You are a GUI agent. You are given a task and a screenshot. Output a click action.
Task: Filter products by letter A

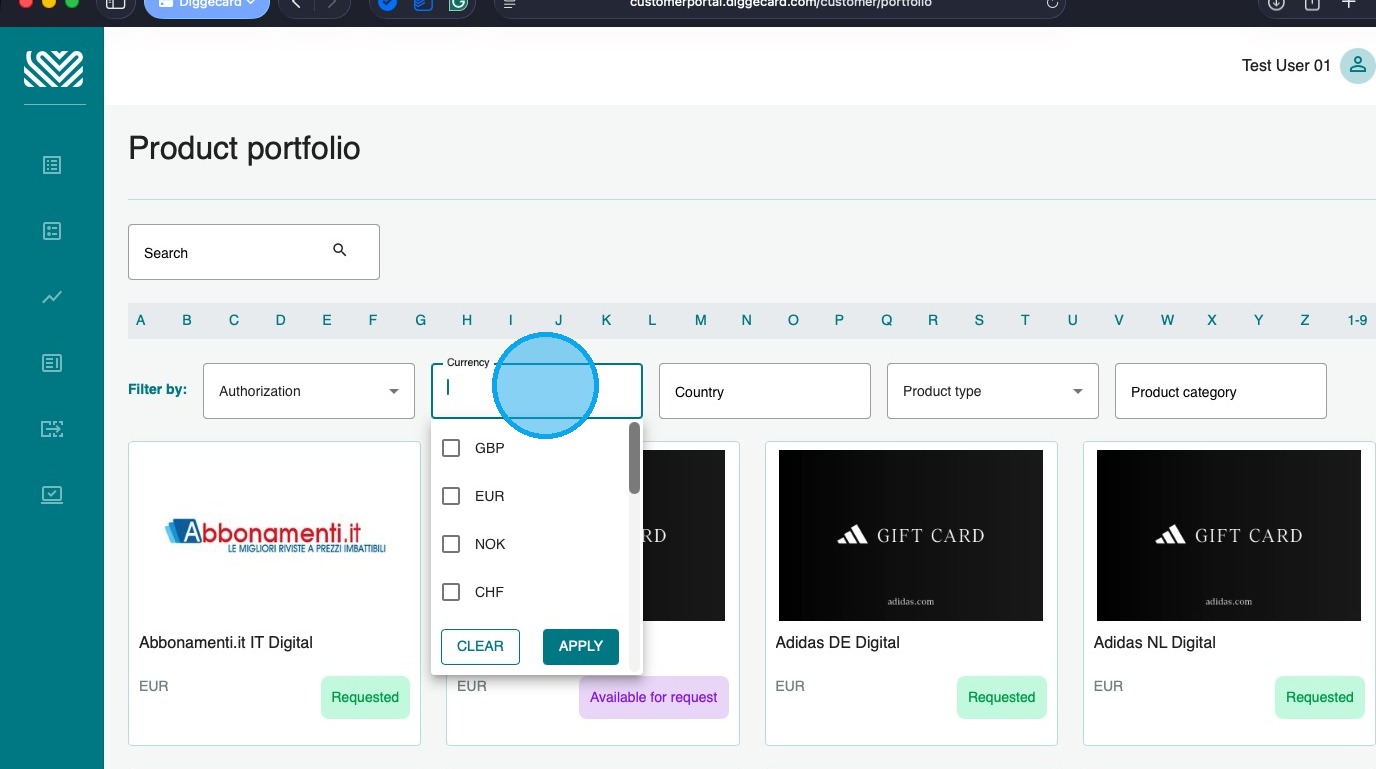point(141,320)
